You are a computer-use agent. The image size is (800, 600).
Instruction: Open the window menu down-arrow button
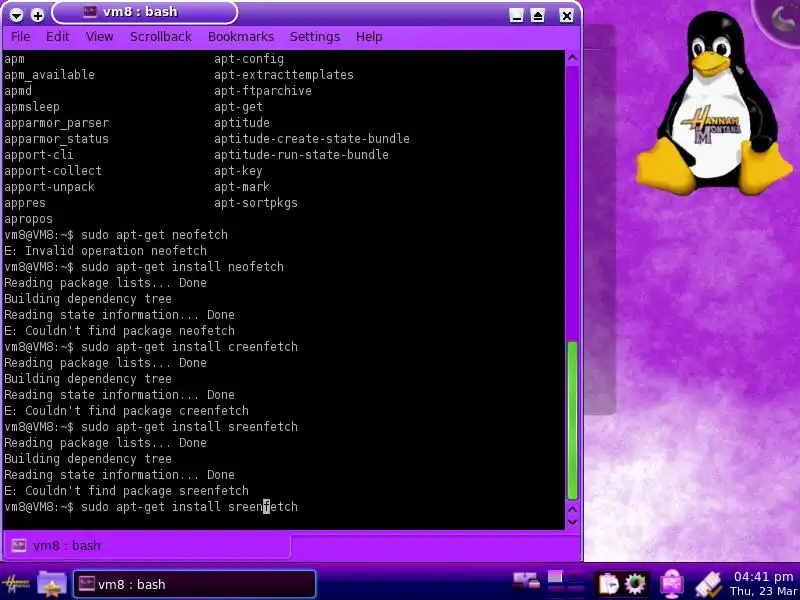16,15
